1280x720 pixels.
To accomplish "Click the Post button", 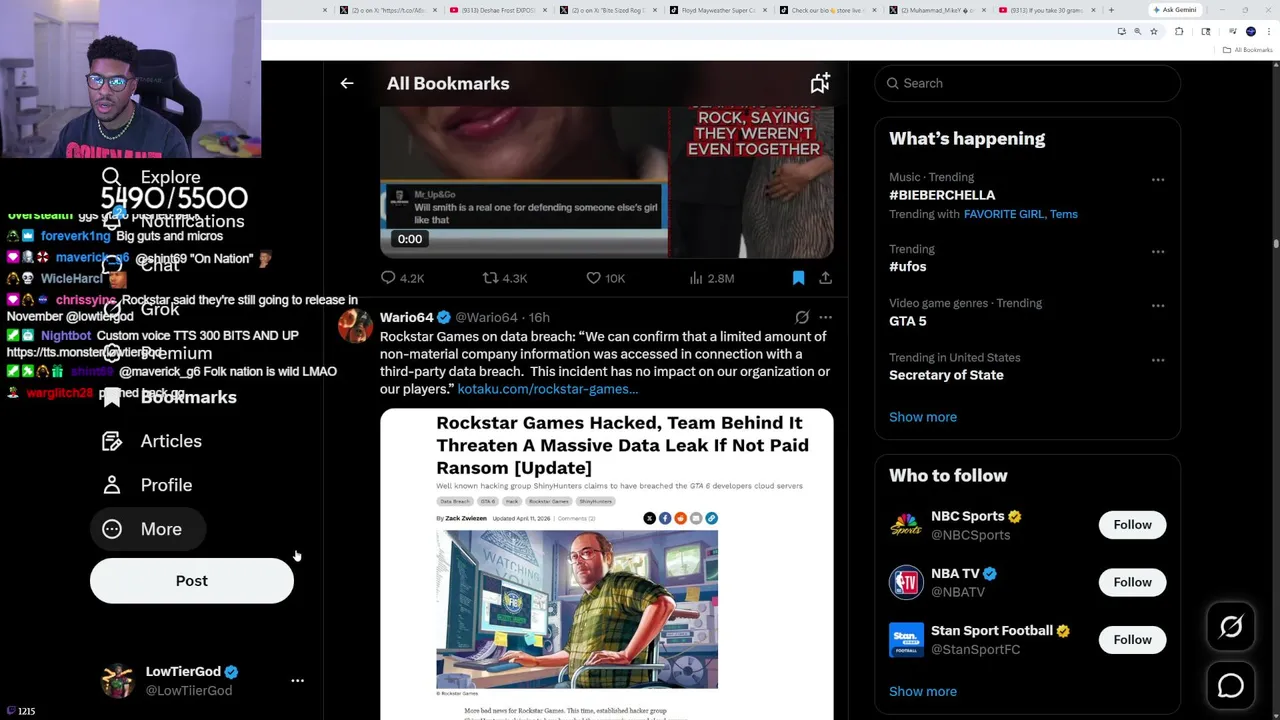I will pos(192,581).
